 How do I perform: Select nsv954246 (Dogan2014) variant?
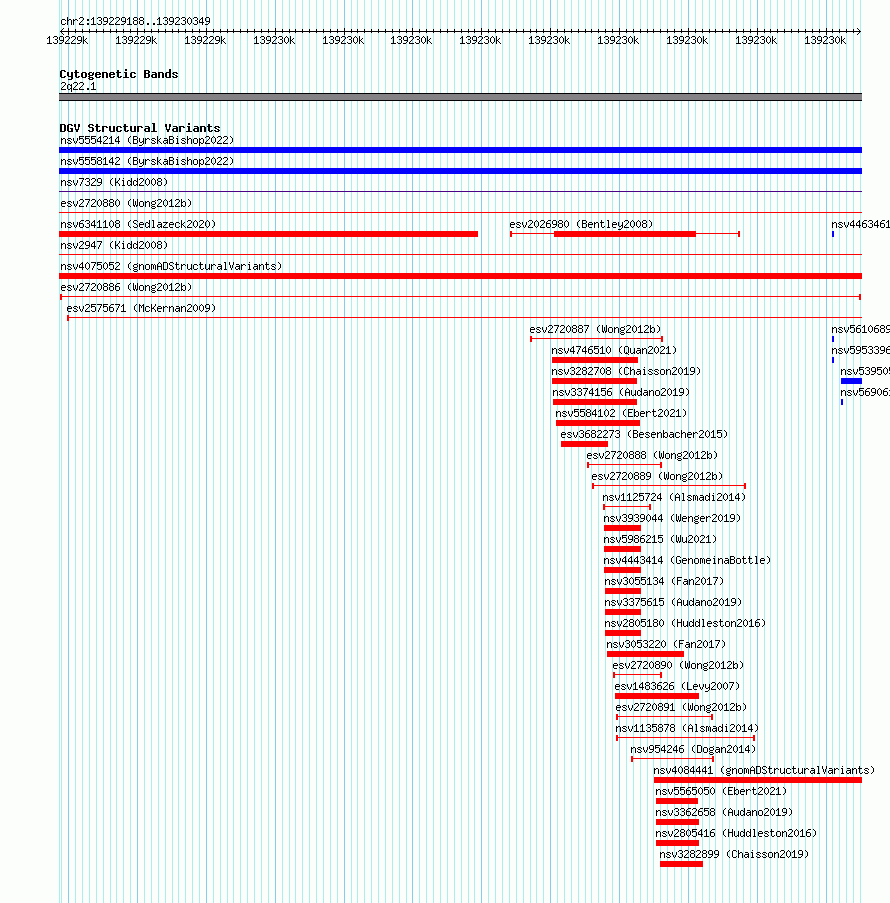693,750
